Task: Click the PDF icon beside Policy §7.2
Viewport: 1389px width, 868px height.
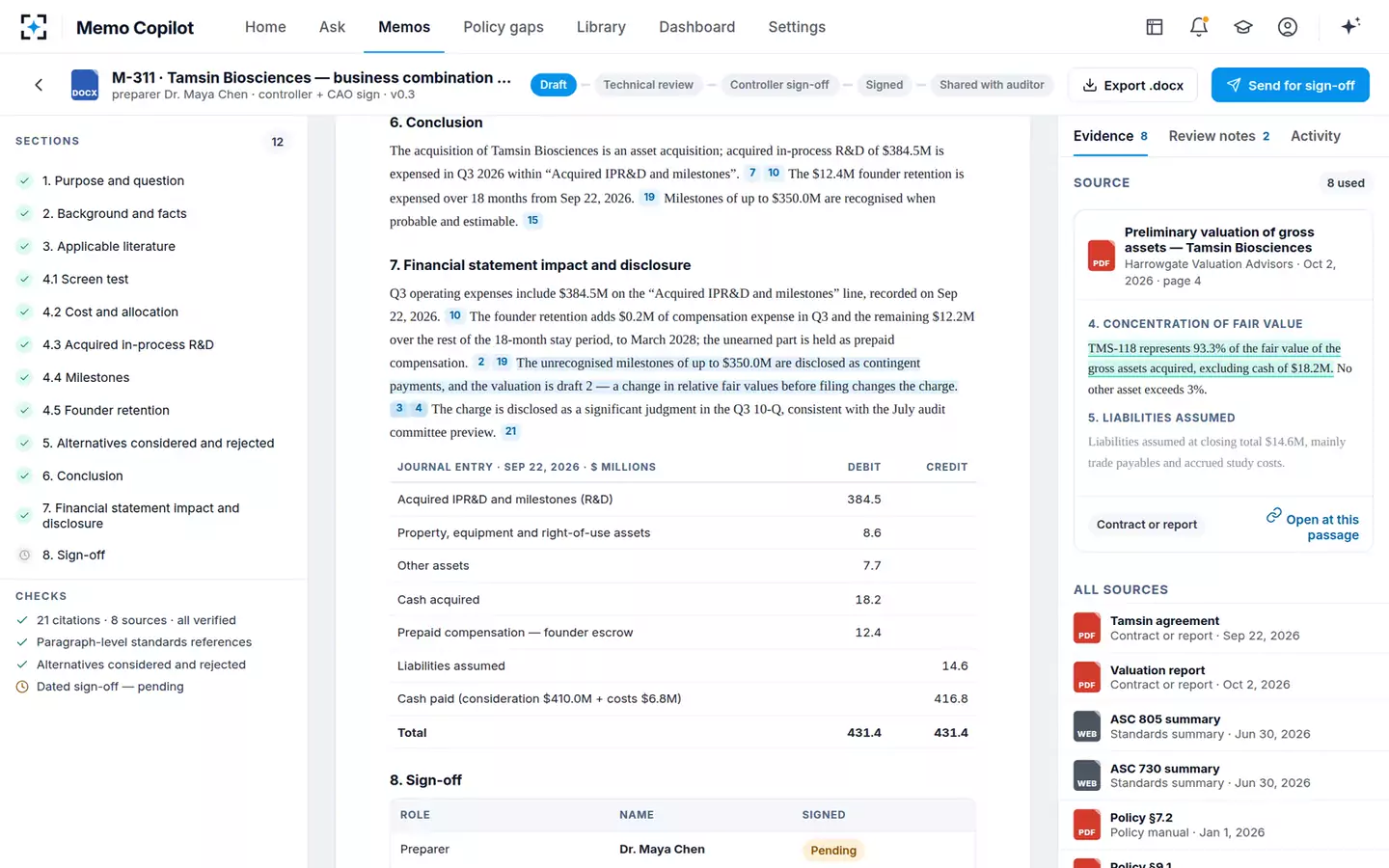Action: (x=1087, y=825)
